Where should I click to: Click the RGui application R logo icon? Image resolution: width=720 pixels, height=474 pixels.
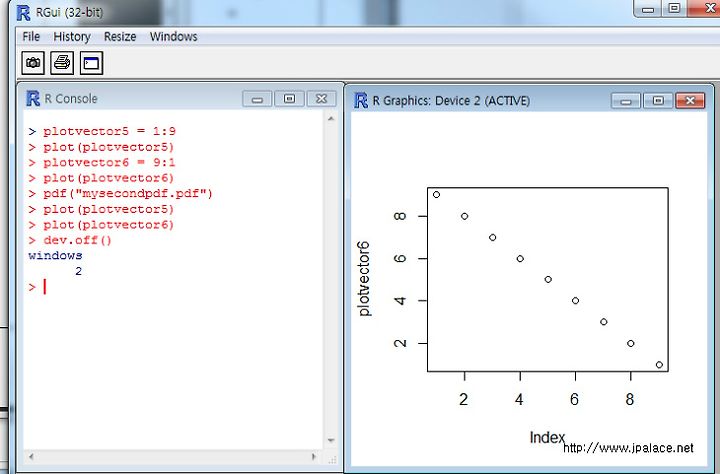pos(23,12)
